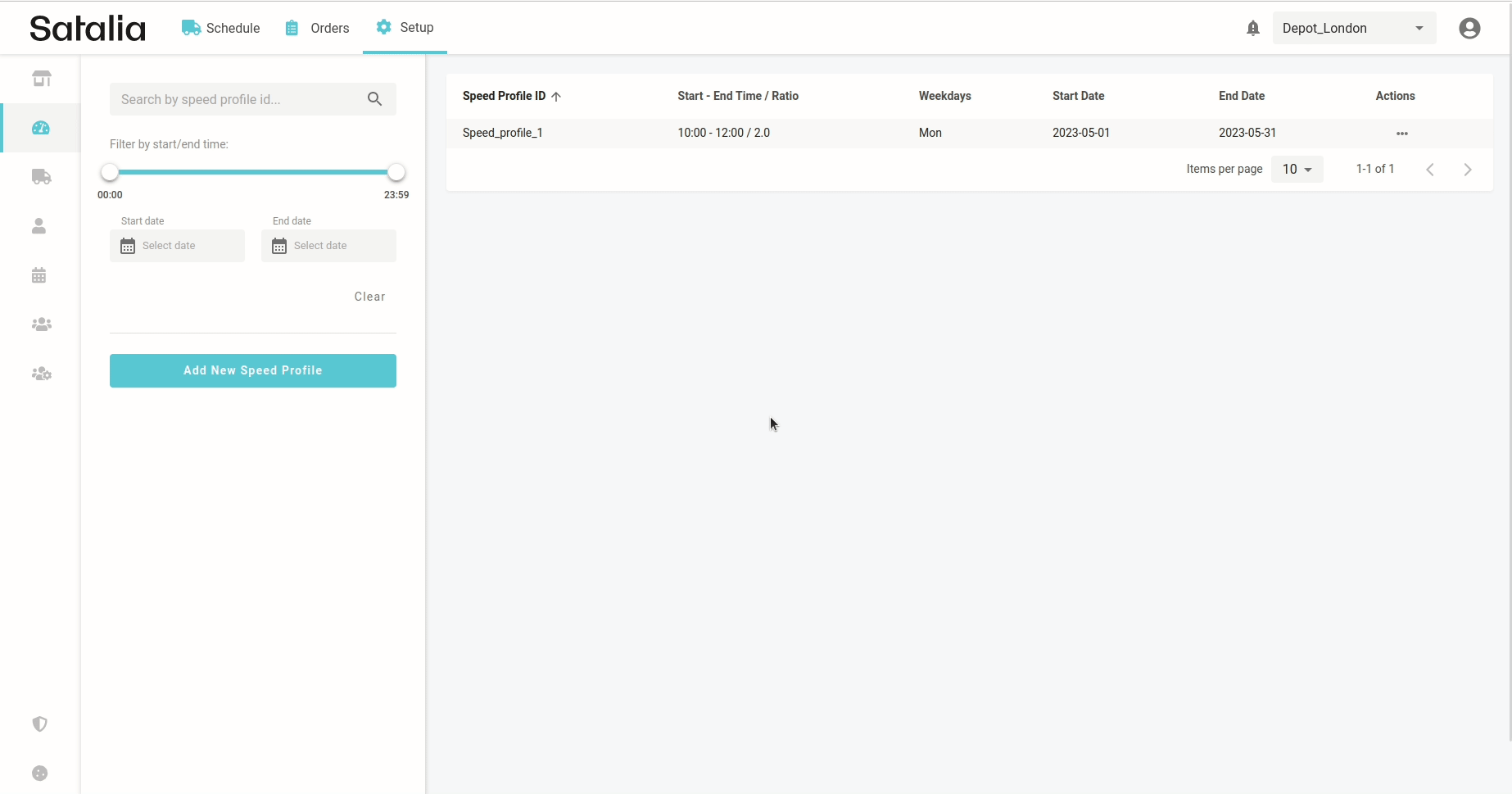Click Add New Speed Profile button
Image resolution: width=1512 pixels, height=794 pixels.
[x=252, y=370]
